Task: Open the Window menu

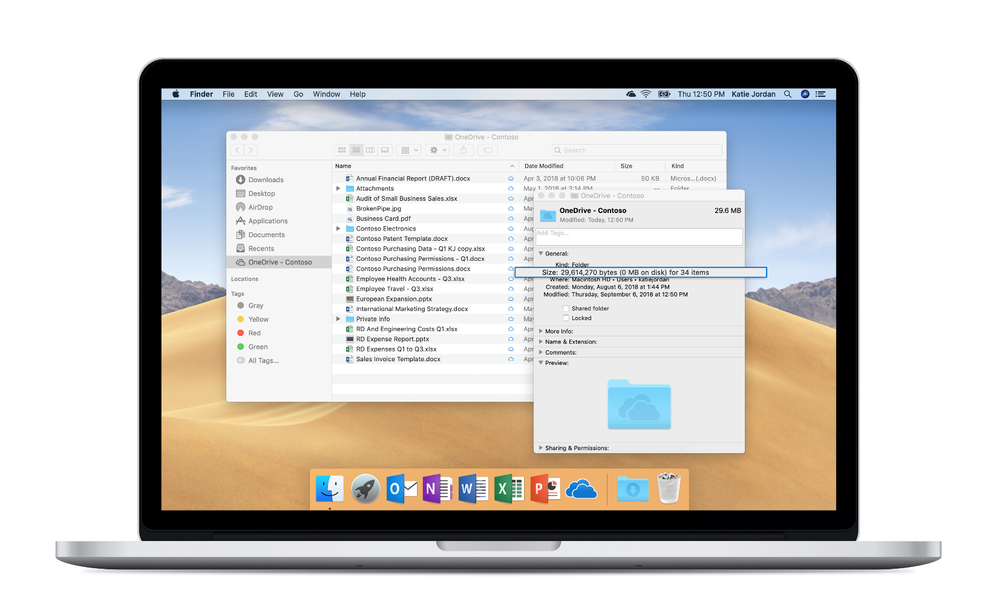Action: click(x=326, y=94)
